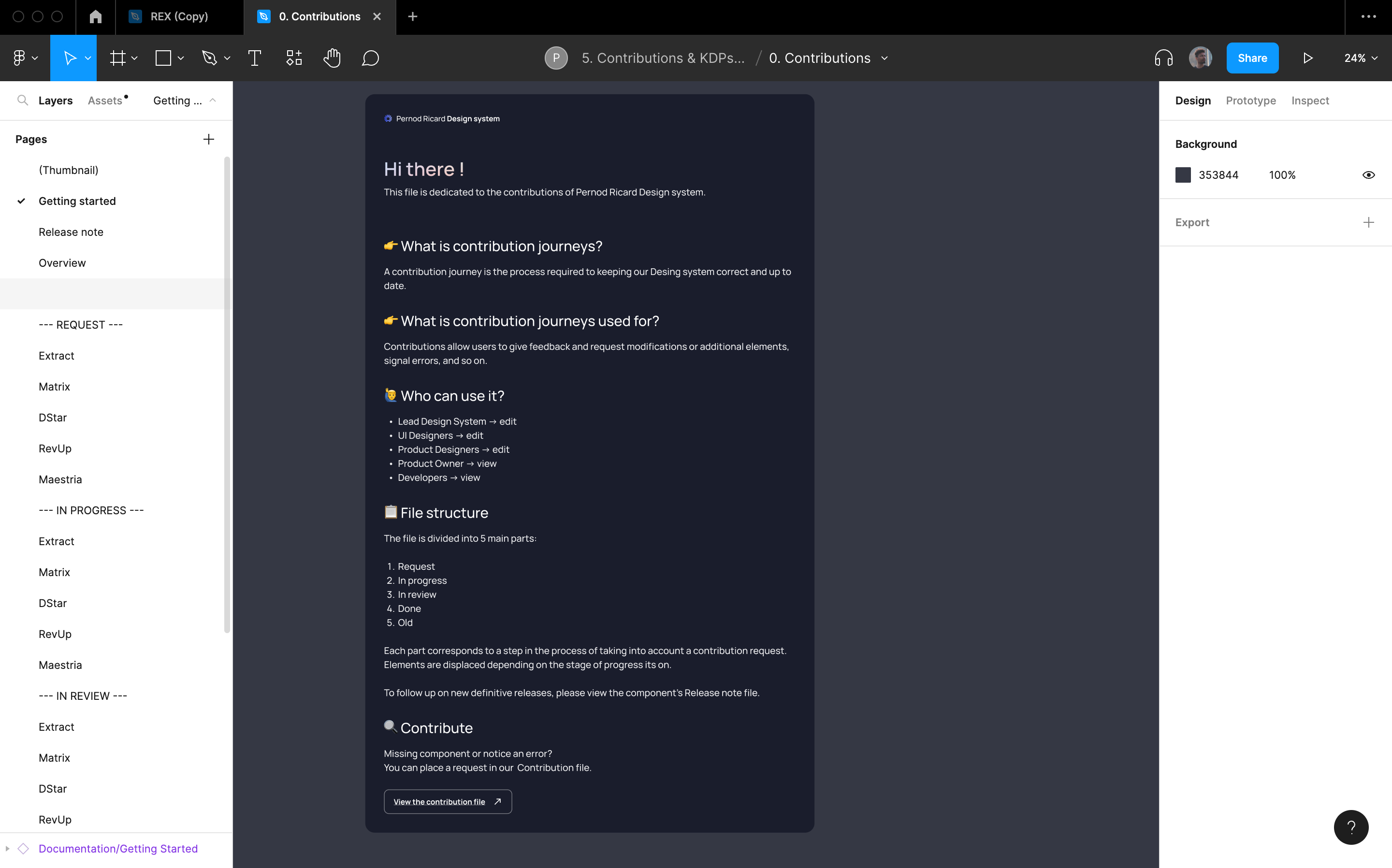Open the Resources components tool
The height and width of the screenshot is (868, 1392).
coord(294,58)
